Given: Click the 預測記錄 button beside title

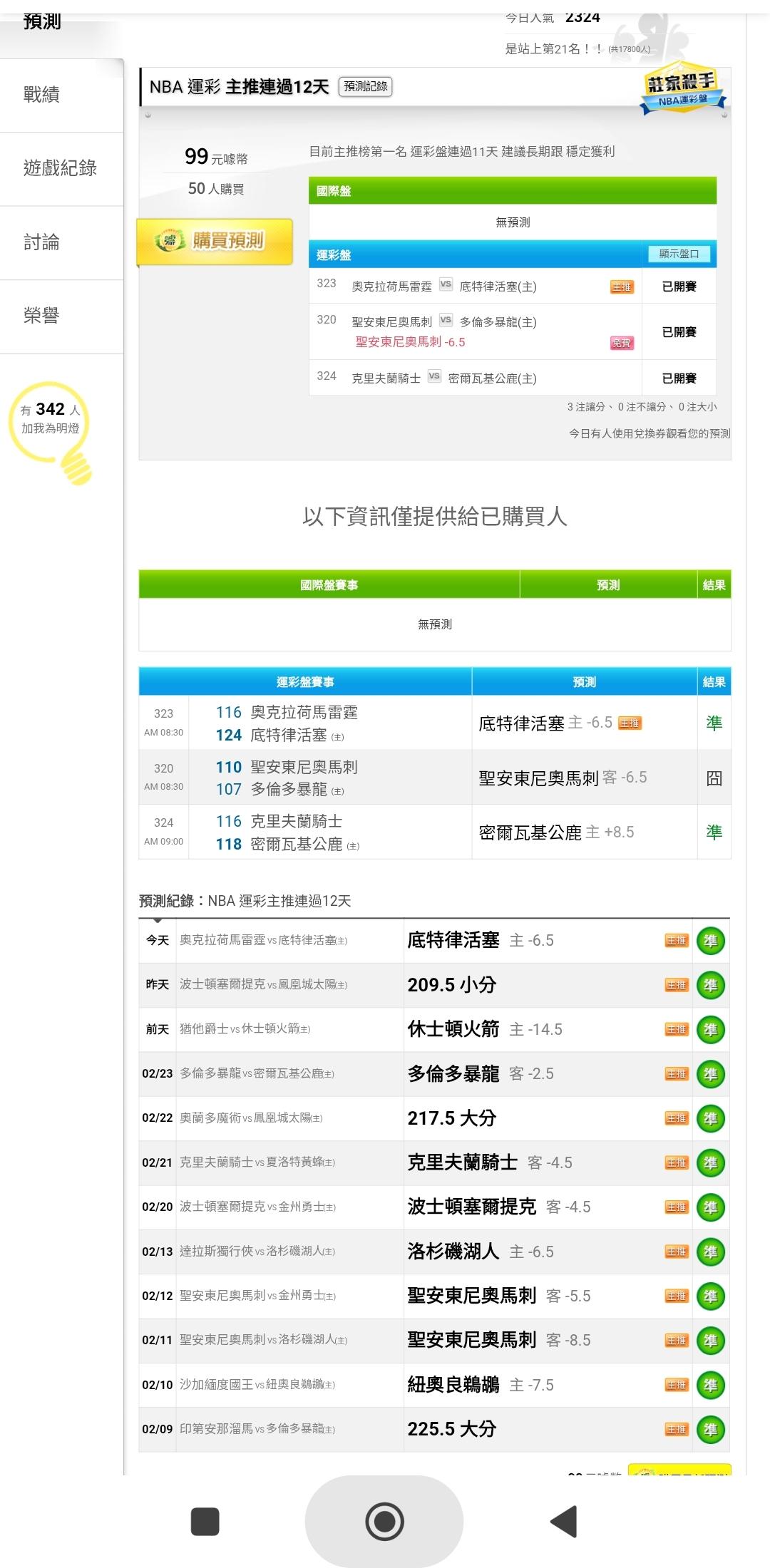Looking at the screenshot, I should point(365,86).
